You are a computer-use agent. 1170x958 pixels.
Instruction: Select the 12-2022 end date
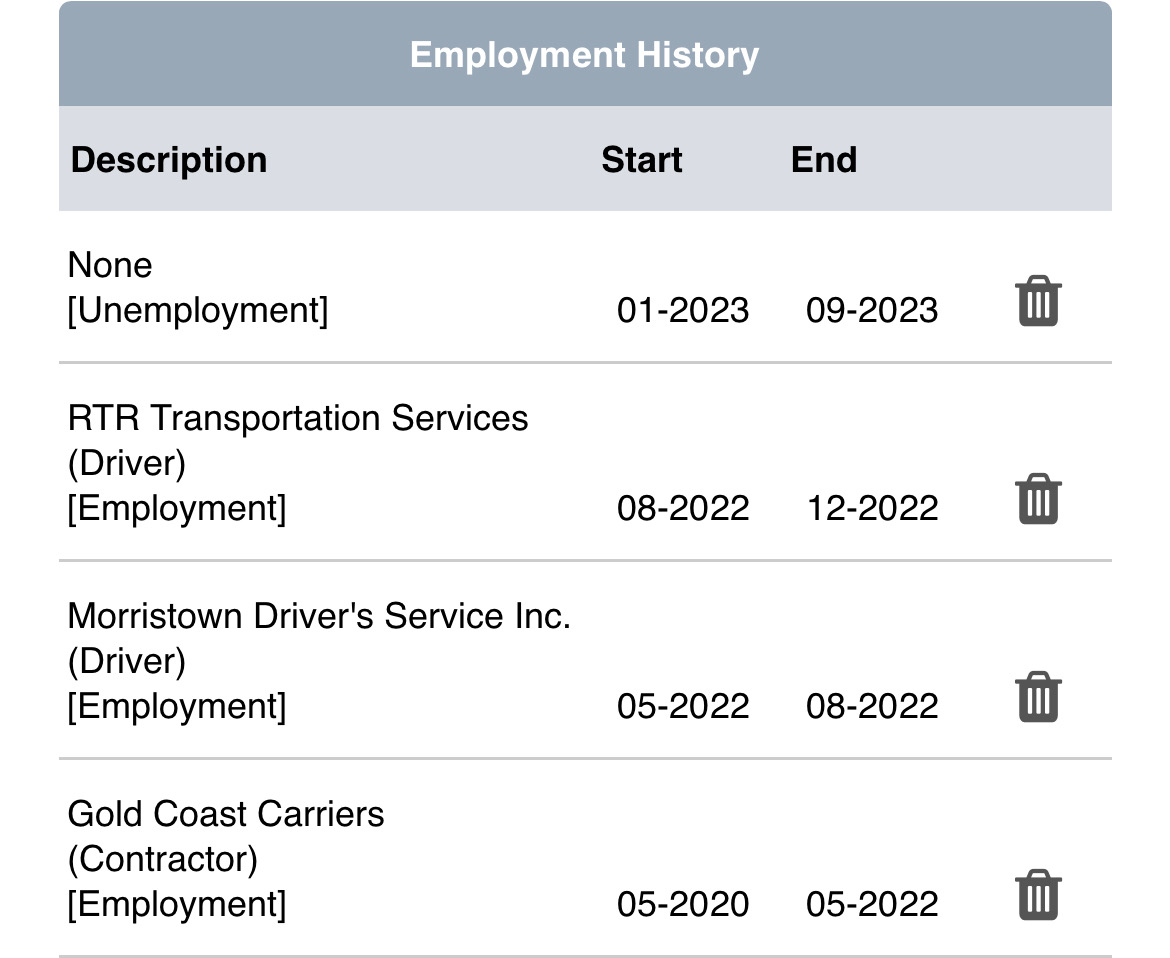pos(872,508)
